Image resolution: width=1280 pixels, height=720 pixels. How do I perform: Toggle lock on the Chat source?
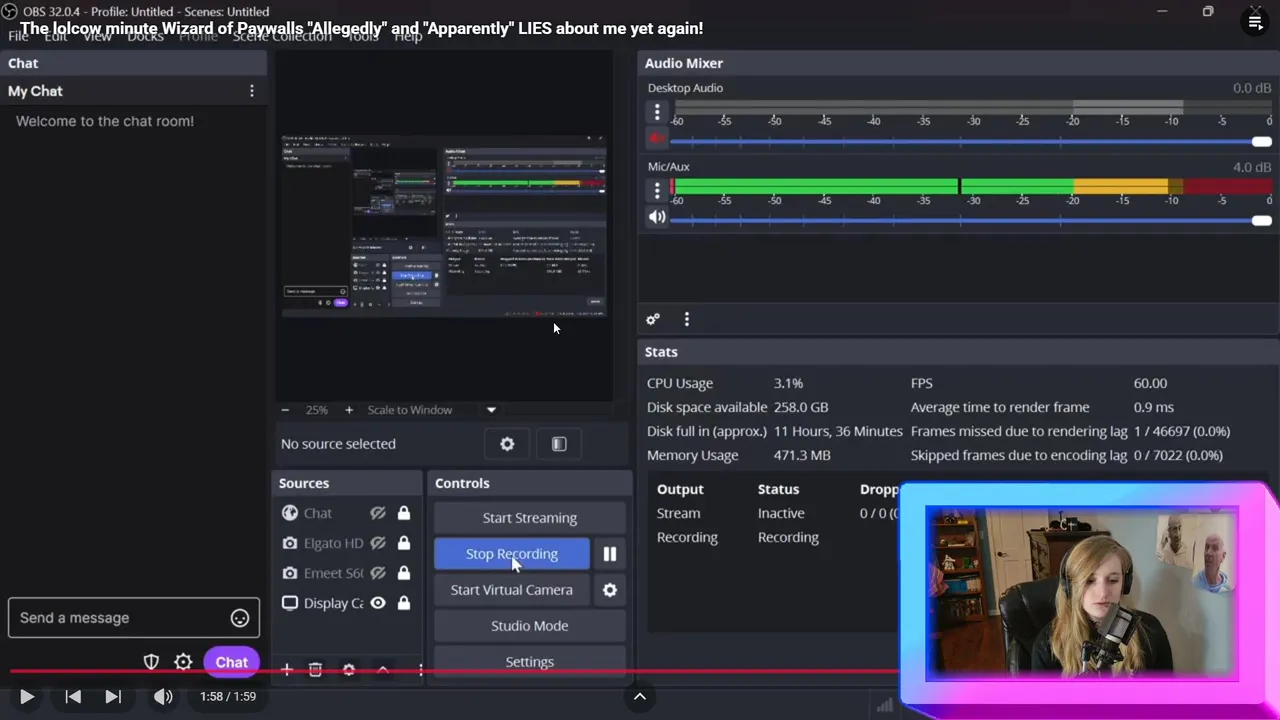tap(404, 513)
